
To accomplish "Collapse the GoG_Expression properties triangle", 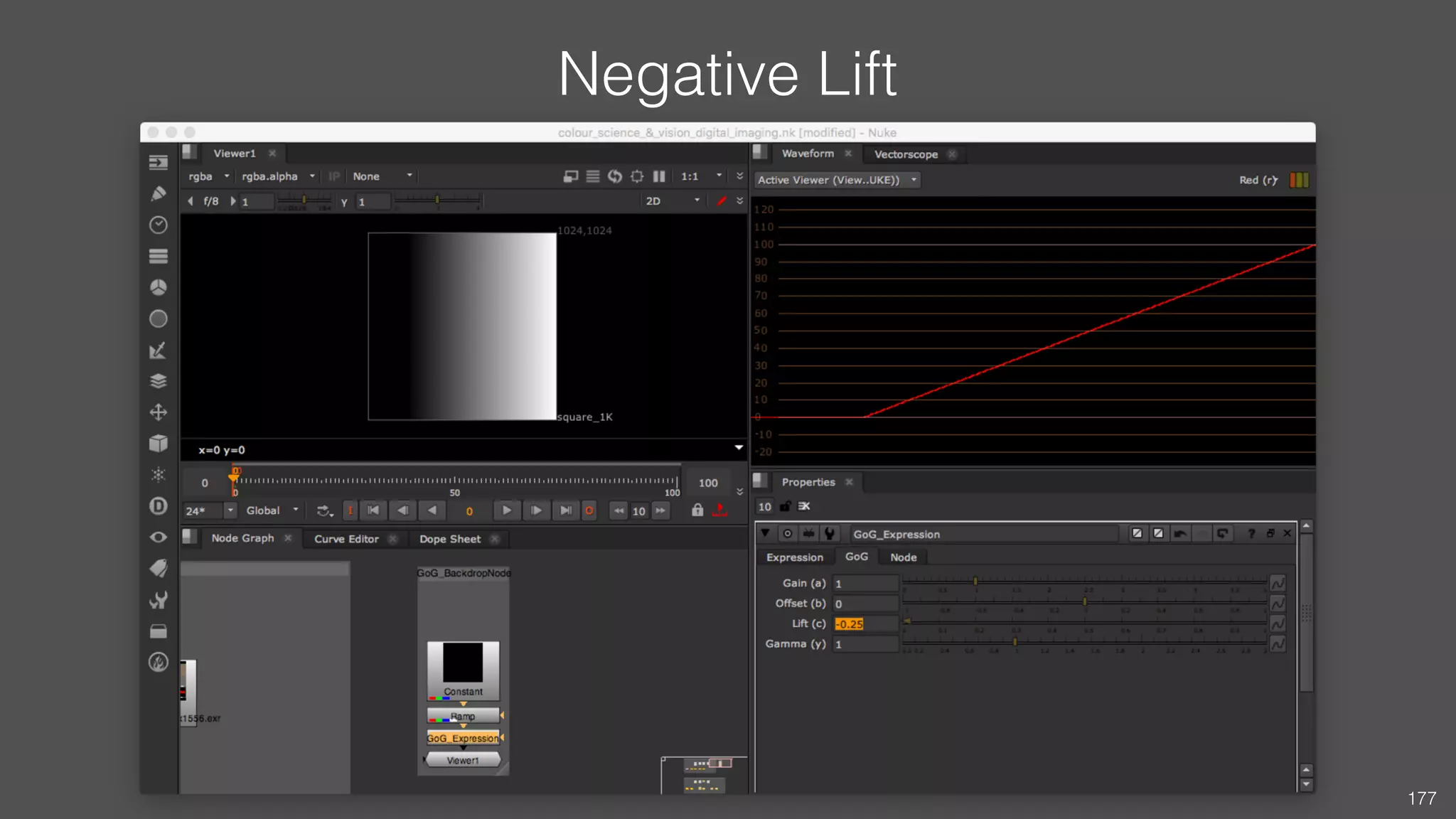I will pos(765,533).
